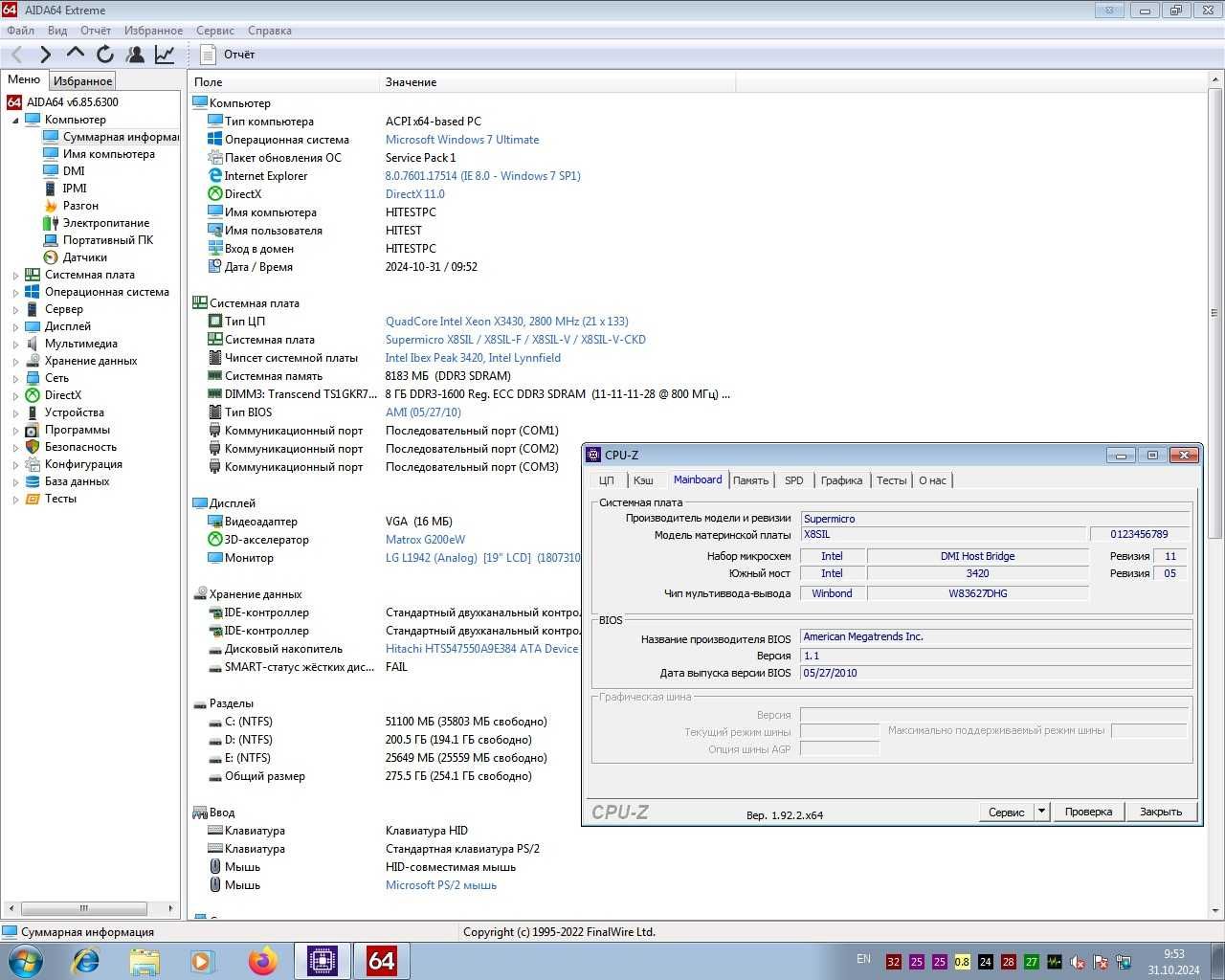Image resolution: width=1225 pixels, height=980 pixels.
Task: Open the Matrox G200eW link
Action: [425, 540]
